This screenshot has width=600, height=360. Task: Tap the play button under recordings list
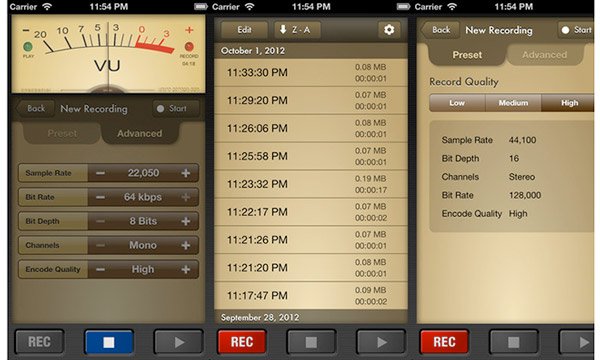tap(381, 342)
